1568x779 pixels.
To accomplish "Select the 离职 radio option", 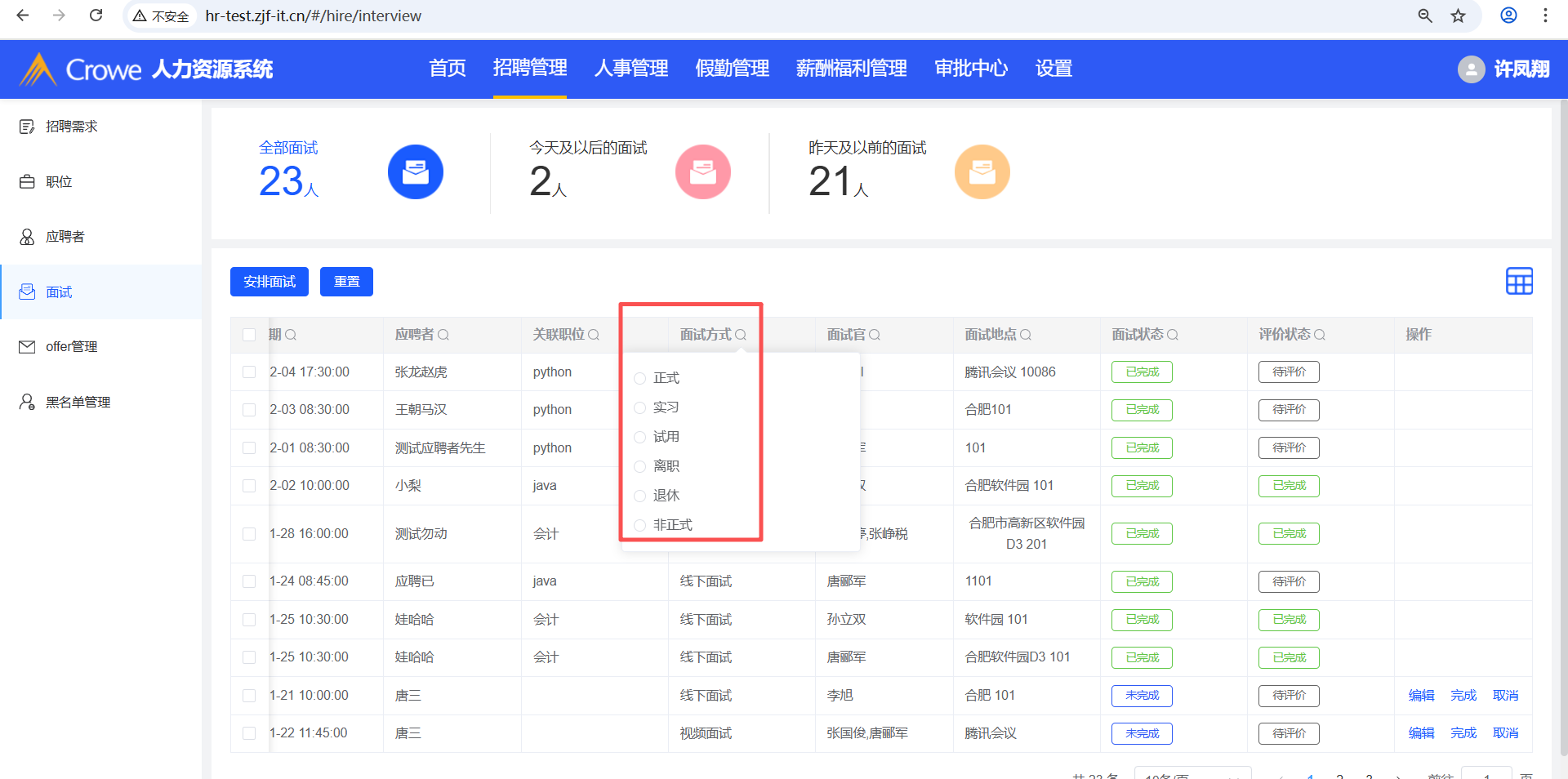I will click(x=640, y=466).
